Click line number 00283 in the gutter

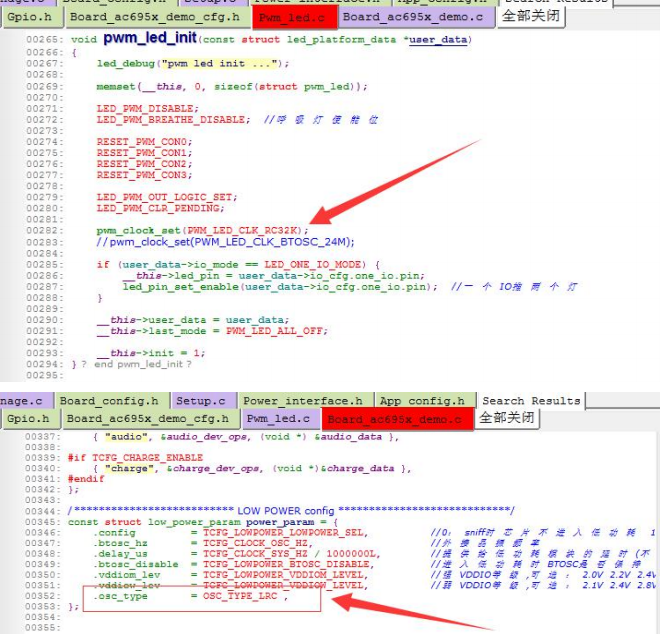point(45,242)
